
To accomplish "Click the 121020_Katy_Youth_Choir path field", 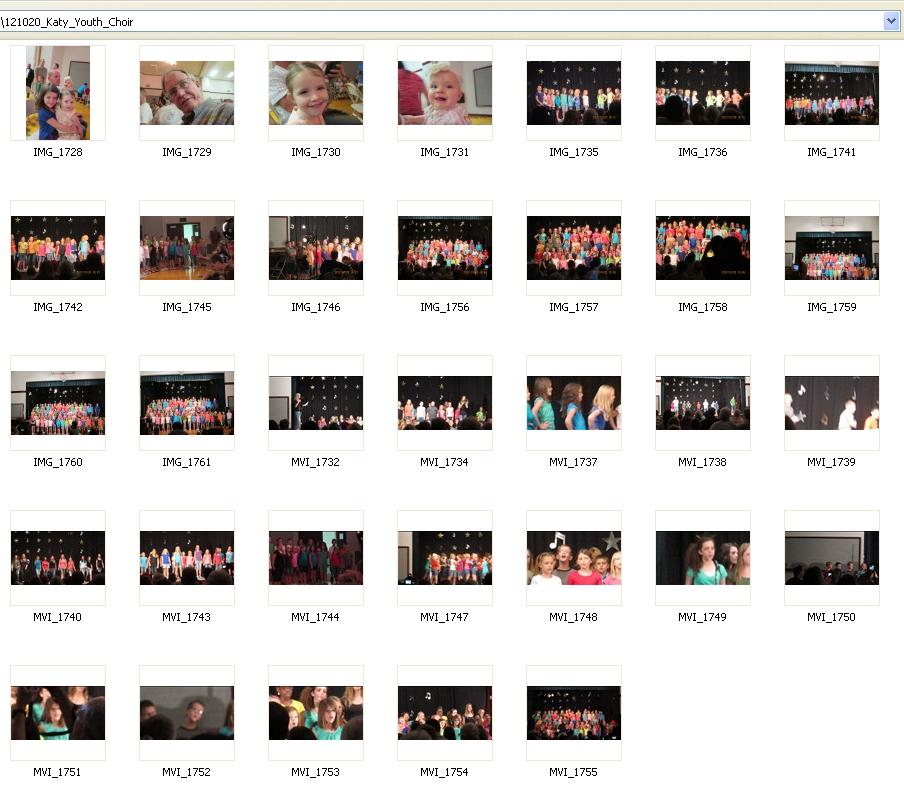I will [441, 22].
